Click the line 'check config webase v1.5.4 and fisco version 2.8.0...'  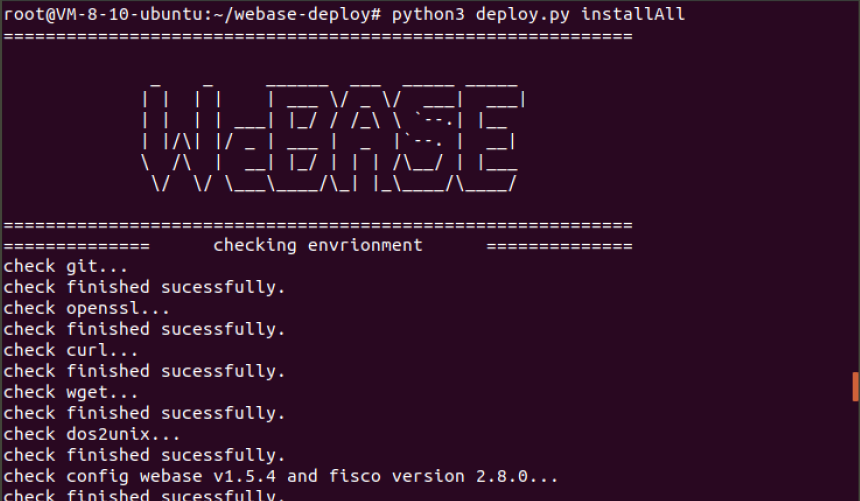coord(280,476)
